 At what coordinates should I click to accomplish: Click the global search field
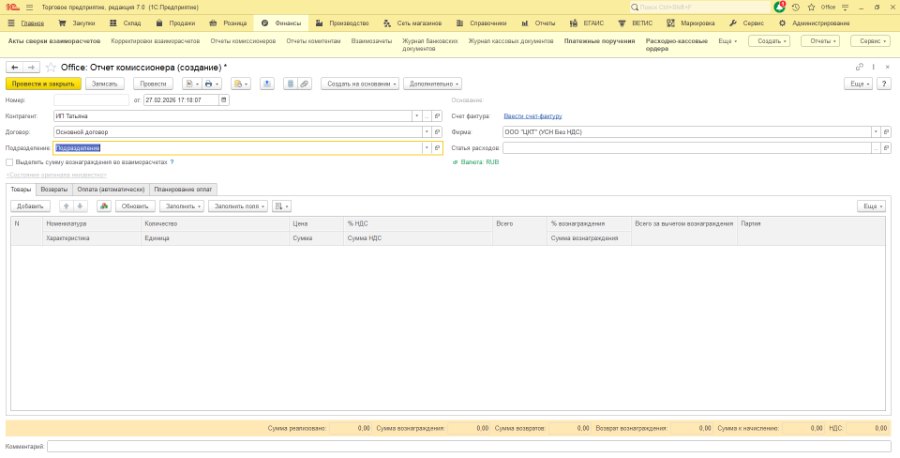pyautogui.click(x=700, y=7)
